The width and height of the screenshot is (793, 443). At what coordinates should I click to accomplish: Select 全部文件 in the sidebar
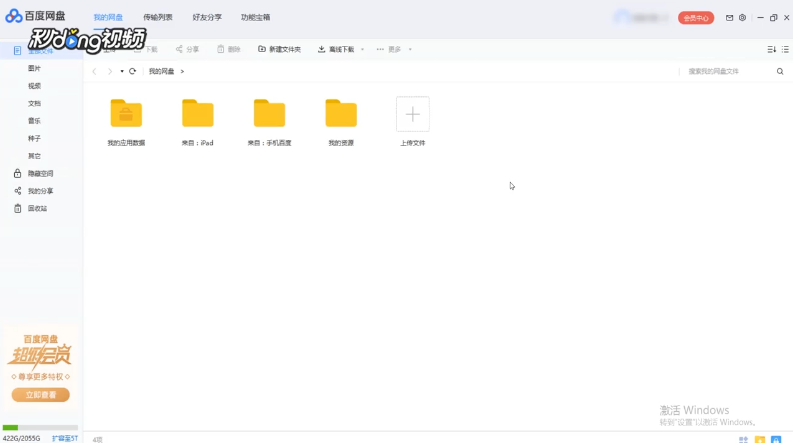[41, 51]
